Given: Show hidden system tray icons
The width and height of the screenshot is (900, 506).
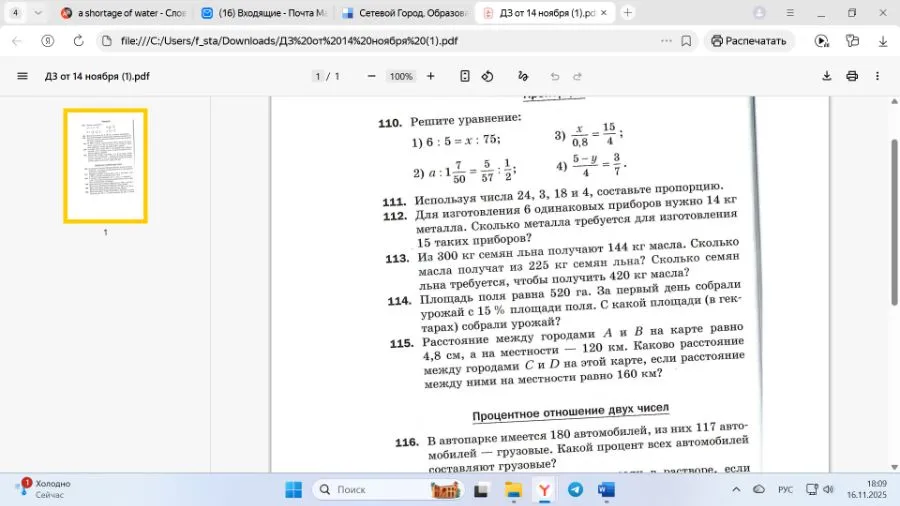Looking at the screenshot, I should pos(736,489).
